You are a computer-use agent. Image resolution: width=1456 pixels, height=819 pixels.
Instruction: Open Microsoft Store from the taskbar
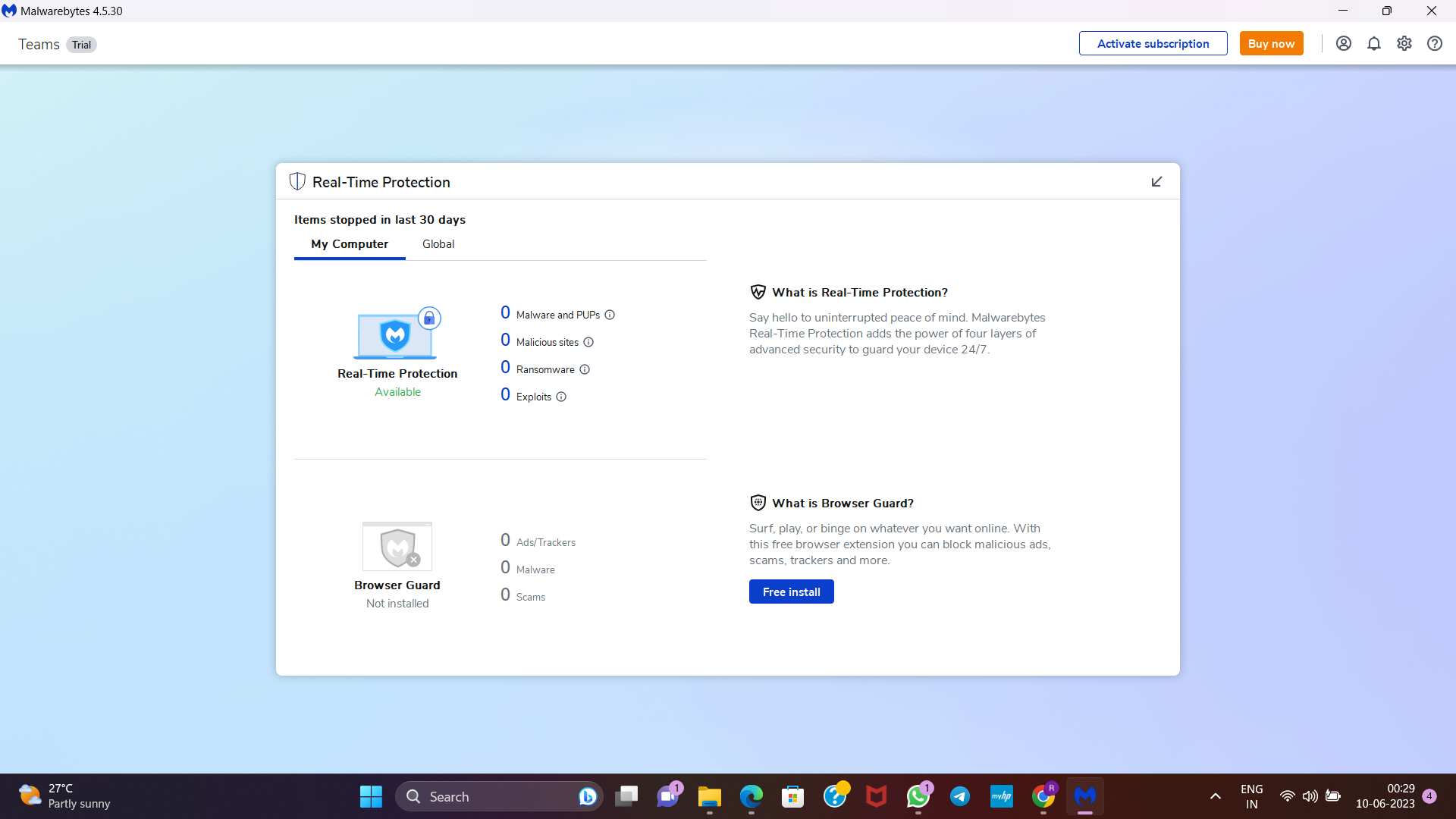point(793,796)
